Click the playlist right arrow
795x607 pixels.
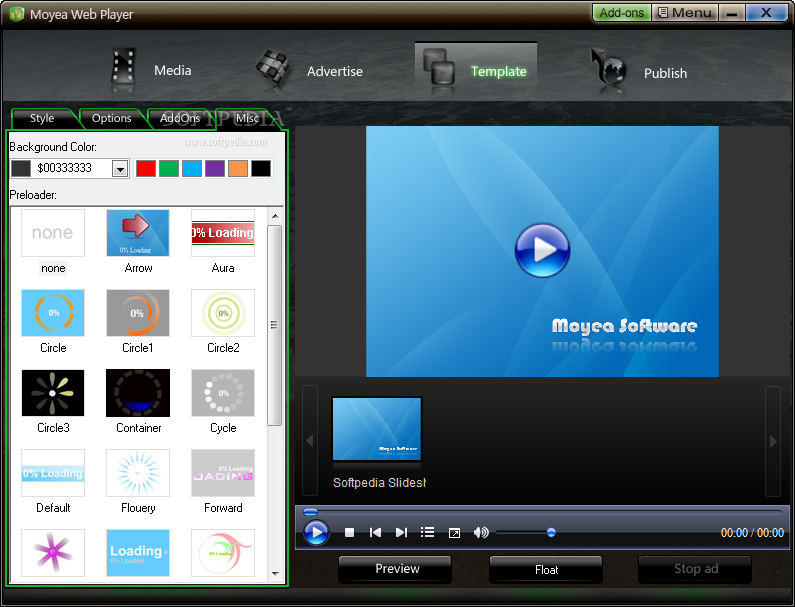point(773,441)
